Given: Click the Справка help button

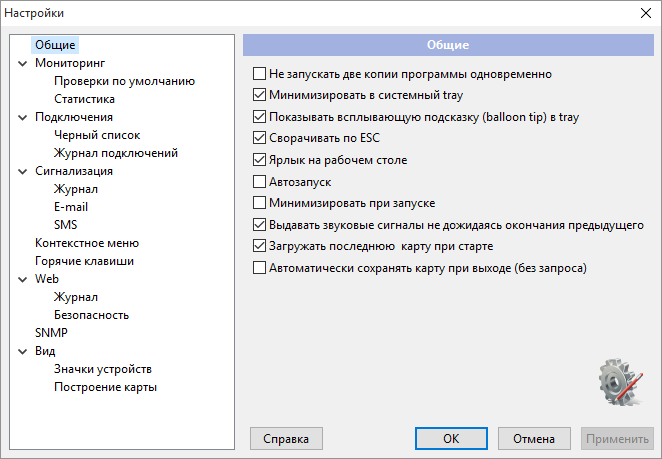Looking at the screenshot, I should 286,439.
